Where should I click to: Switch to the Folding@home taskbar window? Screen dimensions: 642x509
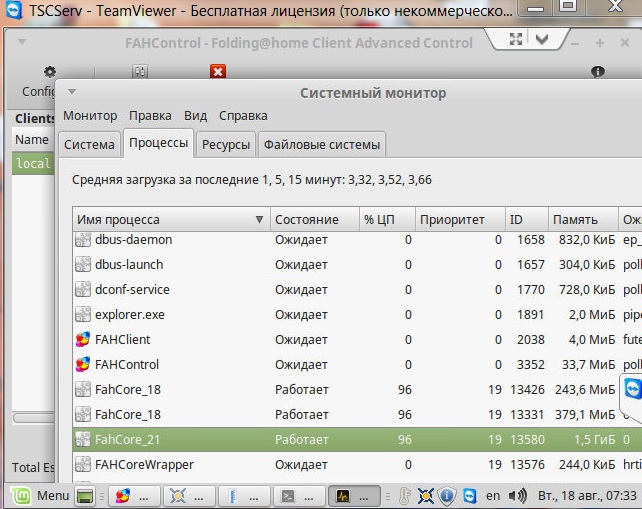tap(133, 496)
